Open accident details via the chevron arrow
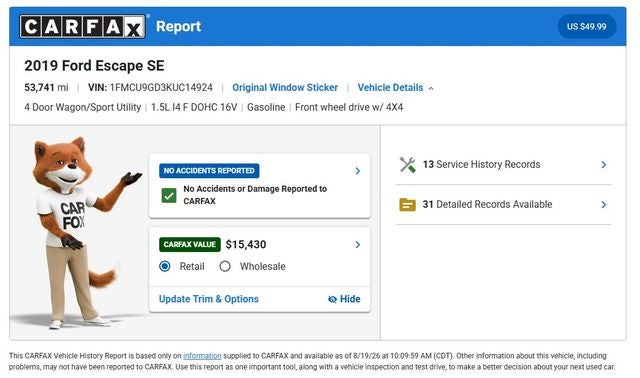This screenshot has width=640, height=378. [x=358, y=171]
